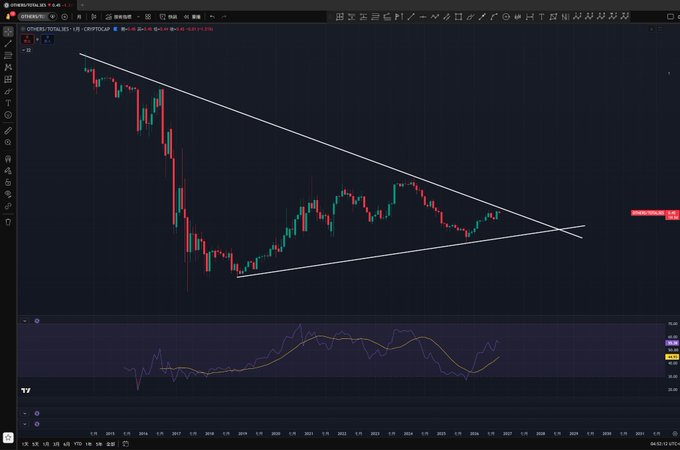Toggle stay in drawing mode
This screenshot has height=450, width=680.
point(8,171)
